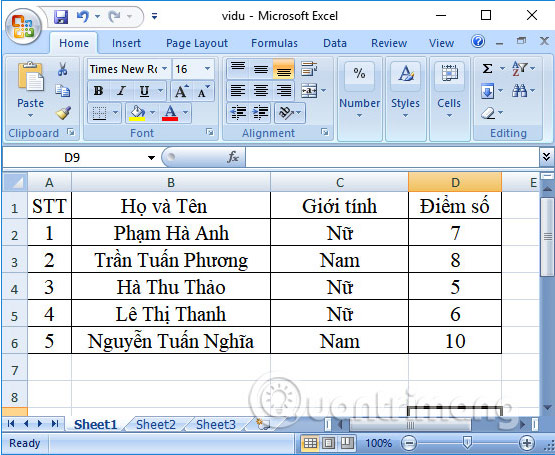Decrease font size with Shrink Font
Image resolution: width=555 pixels, height=455 pixels.
coord(204,91)
